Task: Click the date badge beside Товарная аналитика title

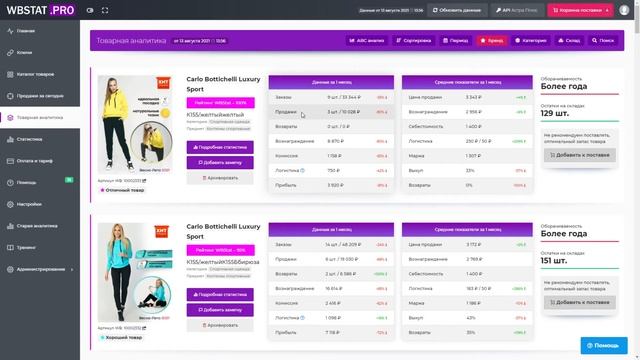Action: (200, 41)
